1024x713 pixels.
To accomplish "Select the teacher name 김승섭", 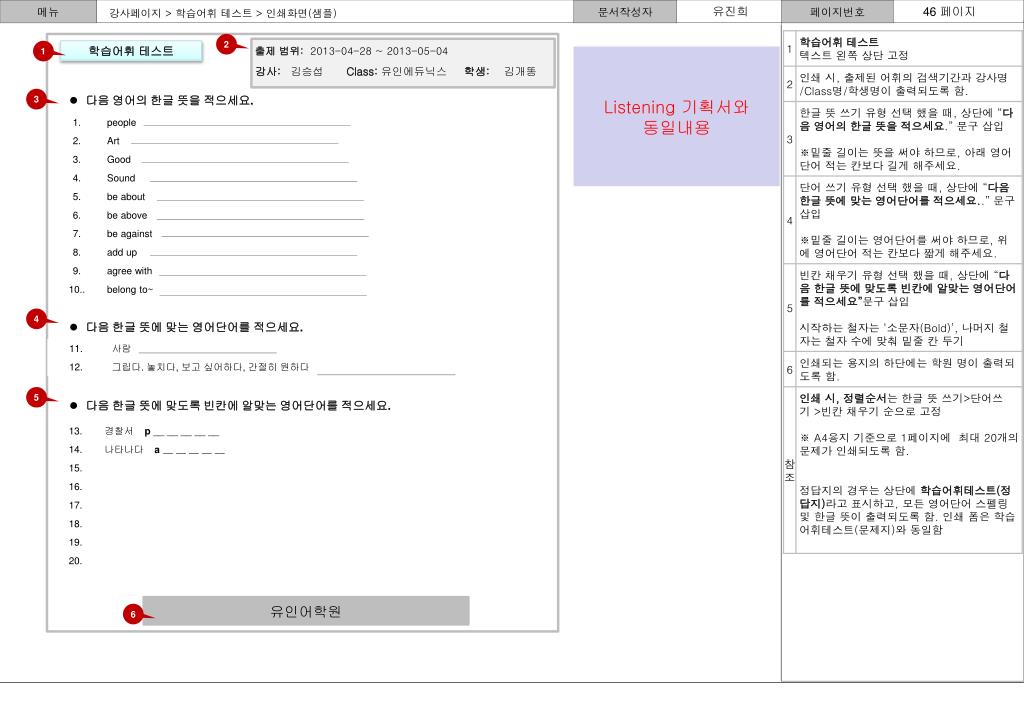I will (306, 71).
